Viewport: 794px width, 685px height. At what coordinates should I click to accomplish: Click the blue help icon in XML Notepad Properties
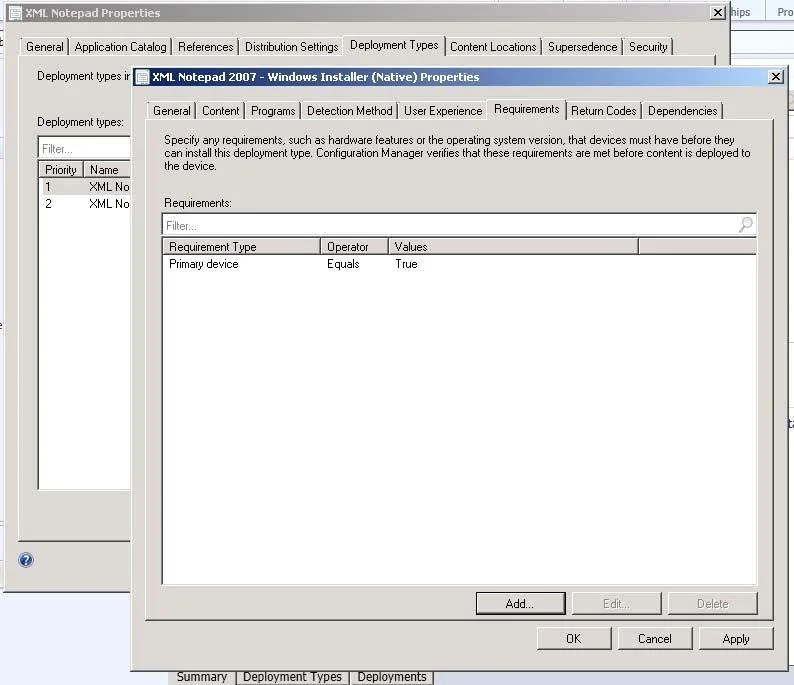26,559
